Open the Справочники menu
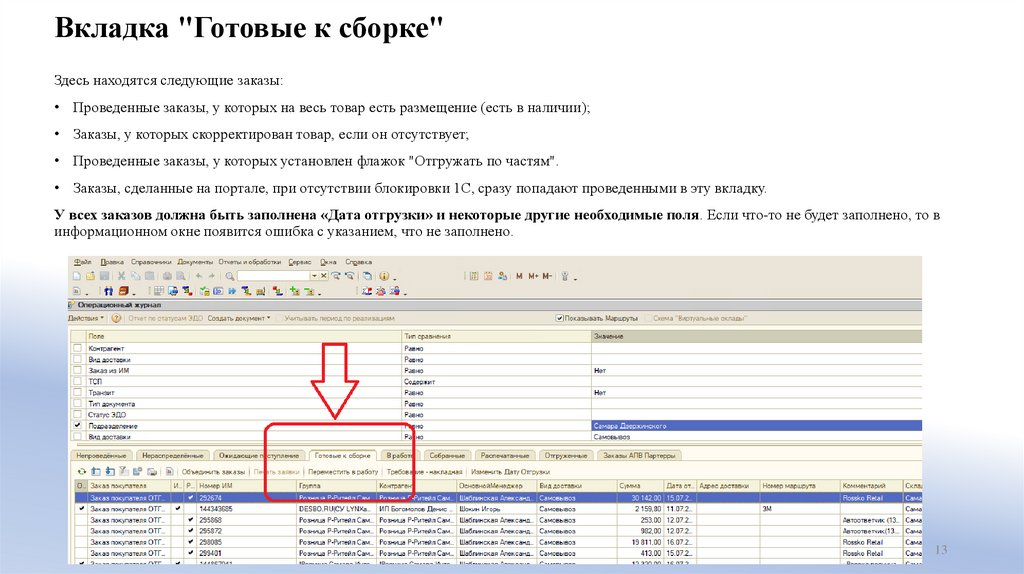This screenshot has height=574, width=1024. point(151,262)
